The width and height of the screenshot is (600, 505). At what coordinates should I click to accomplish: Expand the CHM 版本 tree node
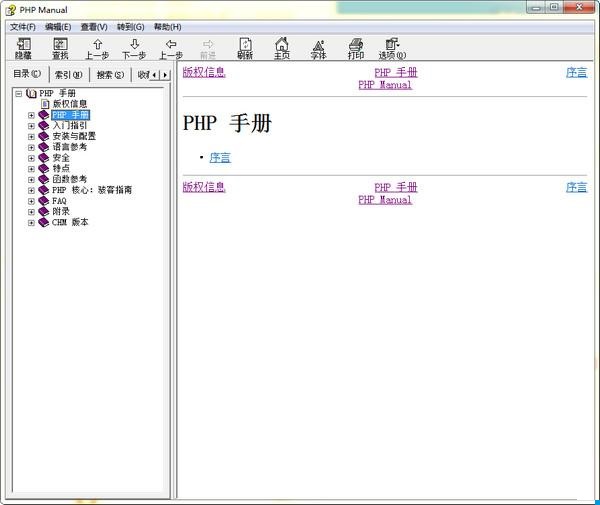click(x=31, y=222)
